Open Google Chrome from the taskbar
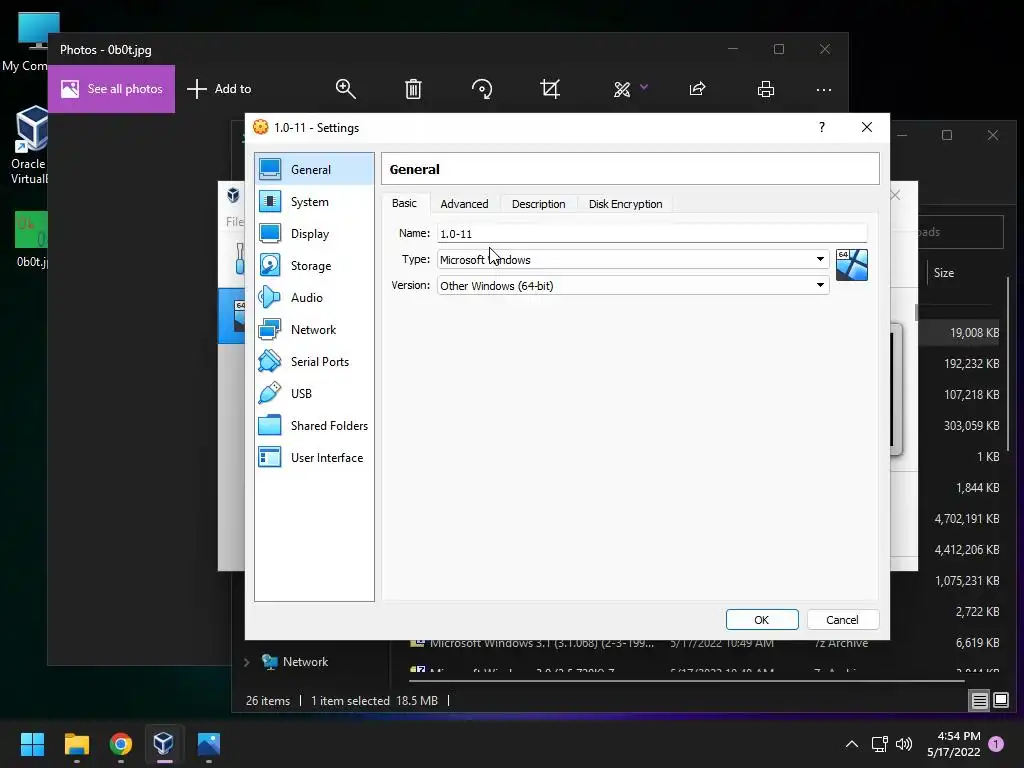The width and height of the screenshot is (1024, 768). click(x=121, y=744)
